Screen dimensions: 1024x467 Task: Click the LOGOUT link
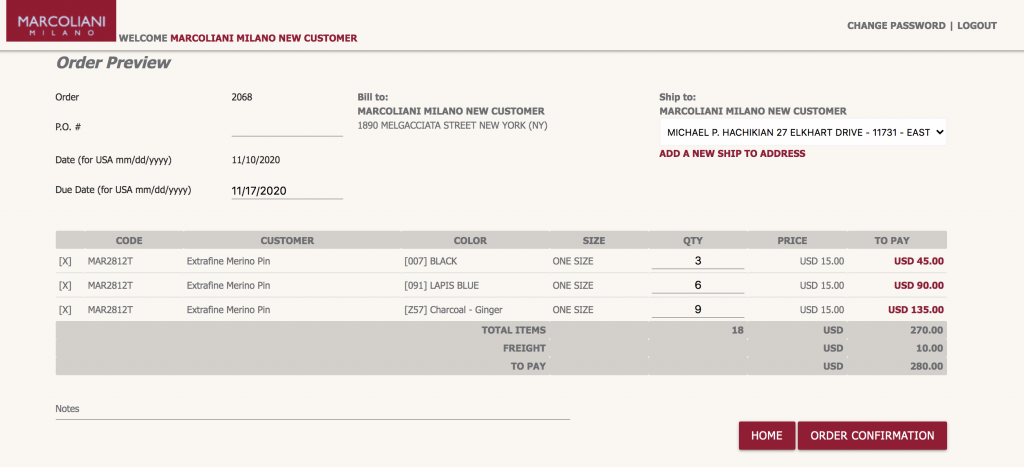[977, 26]
